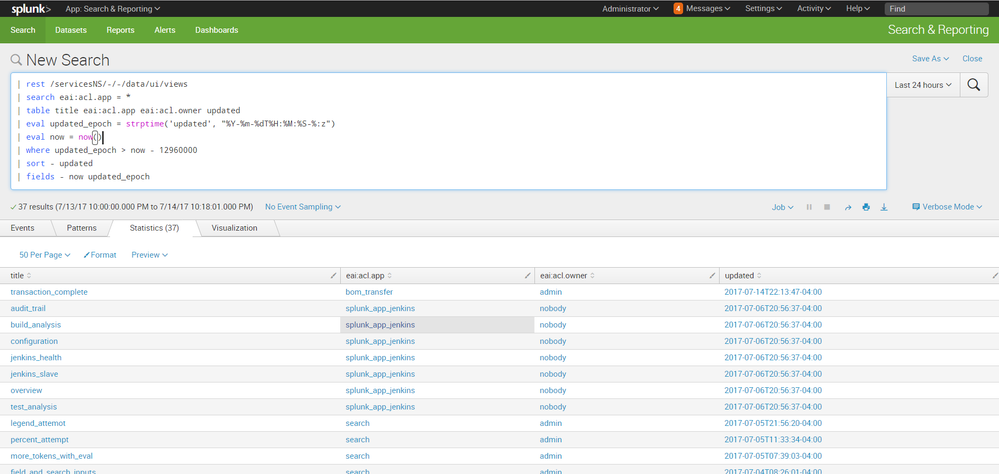
Task: Switch to Statistics (37) tab
Action: coord(154,228)
